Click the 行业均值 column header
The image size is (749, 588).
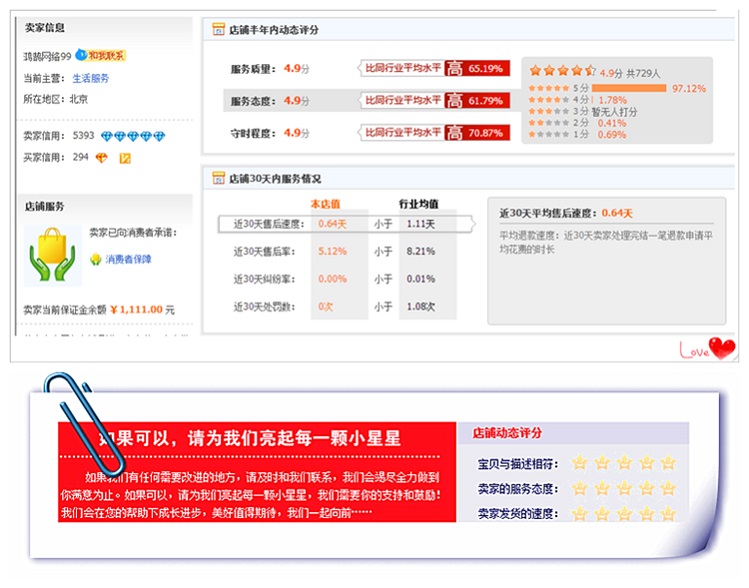pos(419,204)
